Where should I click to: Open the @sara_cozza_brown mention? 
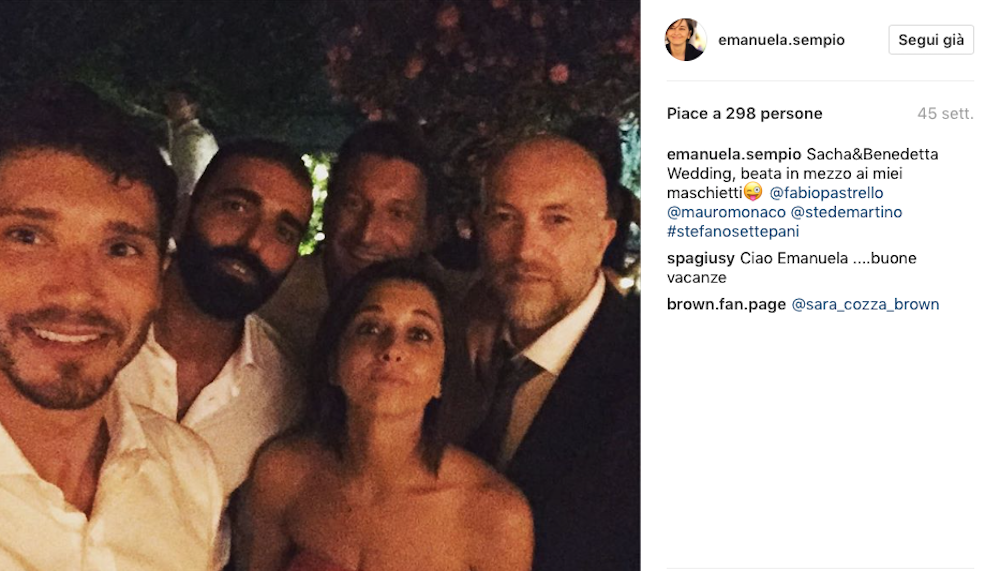(x=865, y=304)
